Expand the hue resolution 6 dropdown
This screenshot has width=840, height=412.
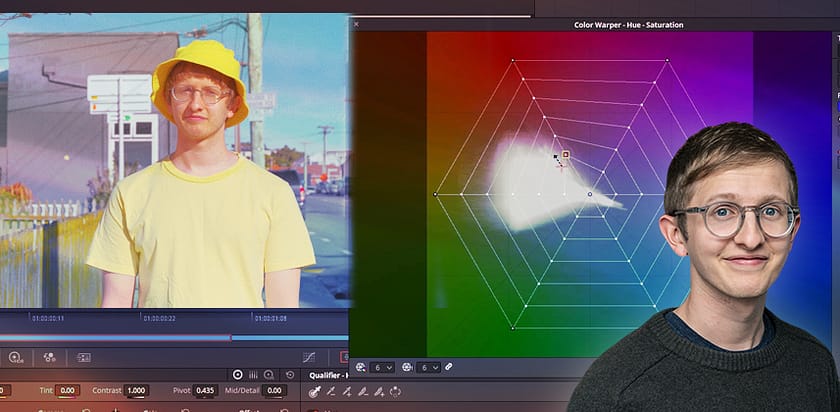tap(382, 368)
